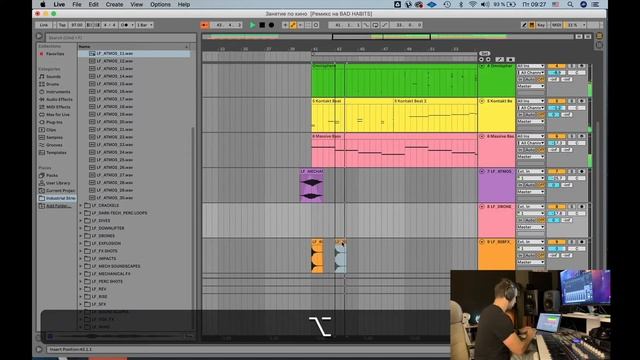Open Current Project in Places
The width and height of the screenshot is (640, 360).
click(60, 191)
